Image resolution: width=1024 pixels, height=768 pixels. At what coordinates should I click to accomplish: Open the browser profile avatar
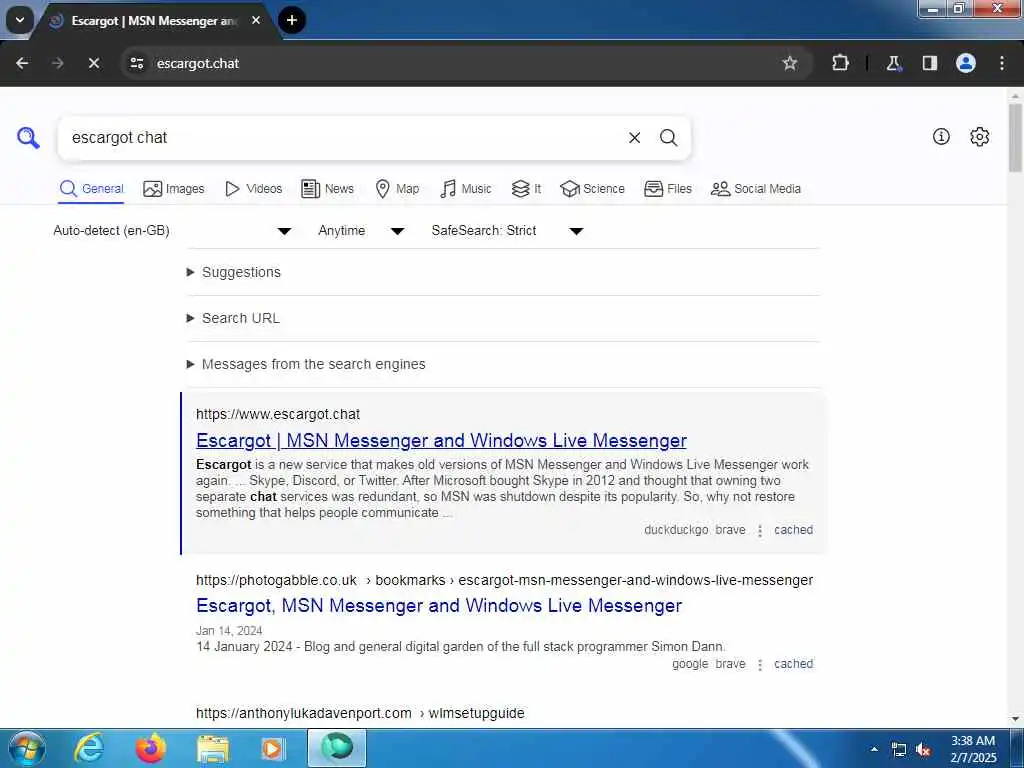point(965,63)
